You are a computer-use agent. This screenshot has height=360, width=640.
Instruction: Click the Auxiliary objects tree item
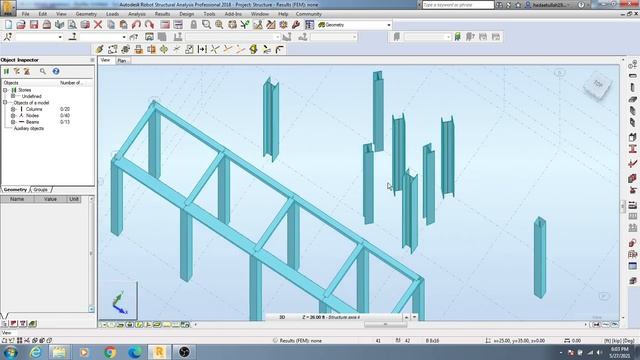tap(29, 129)
